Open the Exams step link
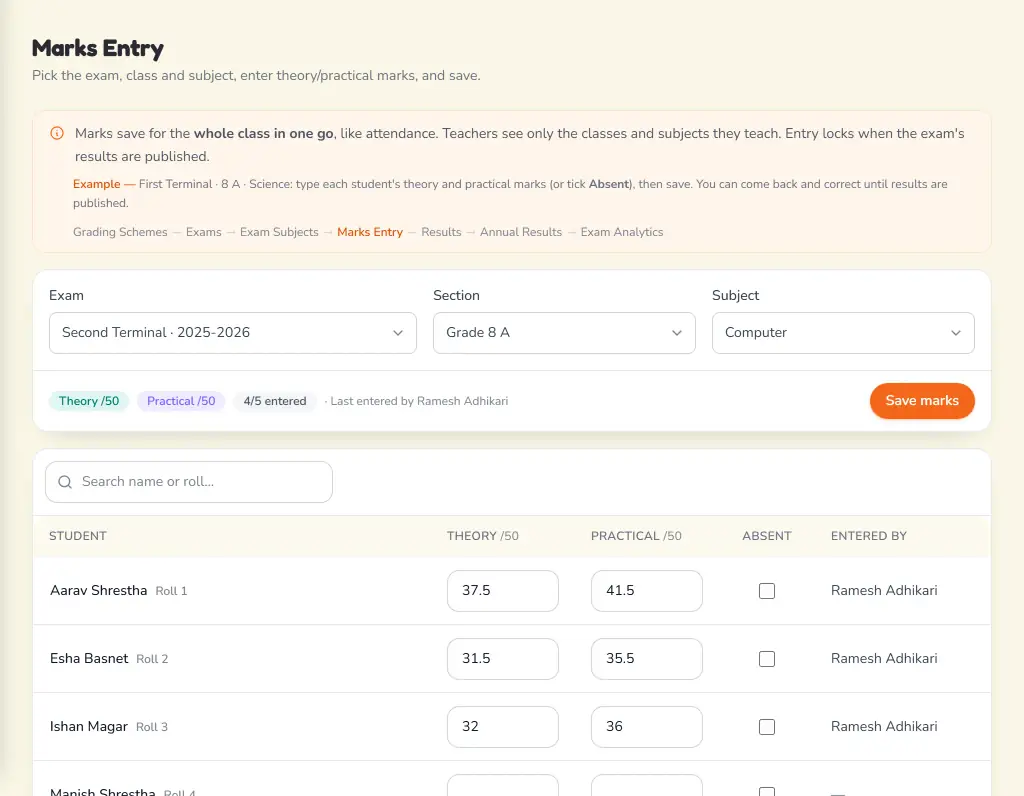Viewport: 1024px width, 796px height. [204, 232]
